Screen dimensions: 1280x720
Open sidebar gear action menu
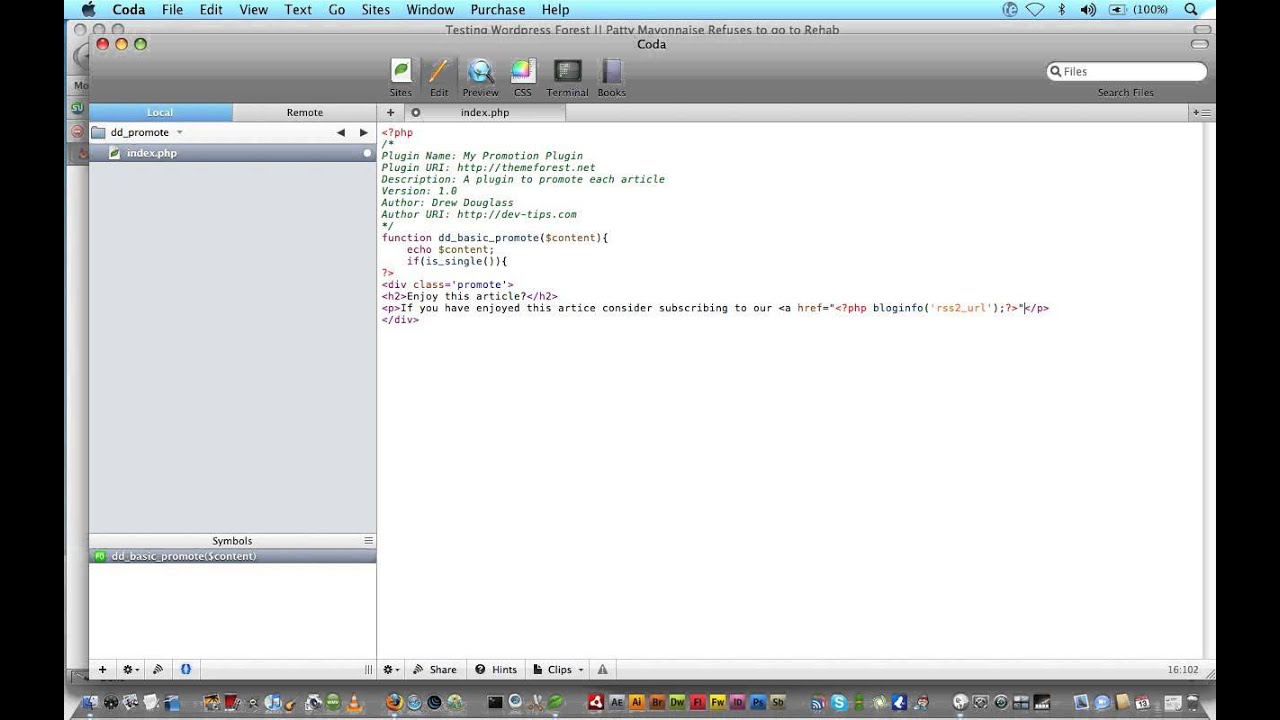(130, 669)
